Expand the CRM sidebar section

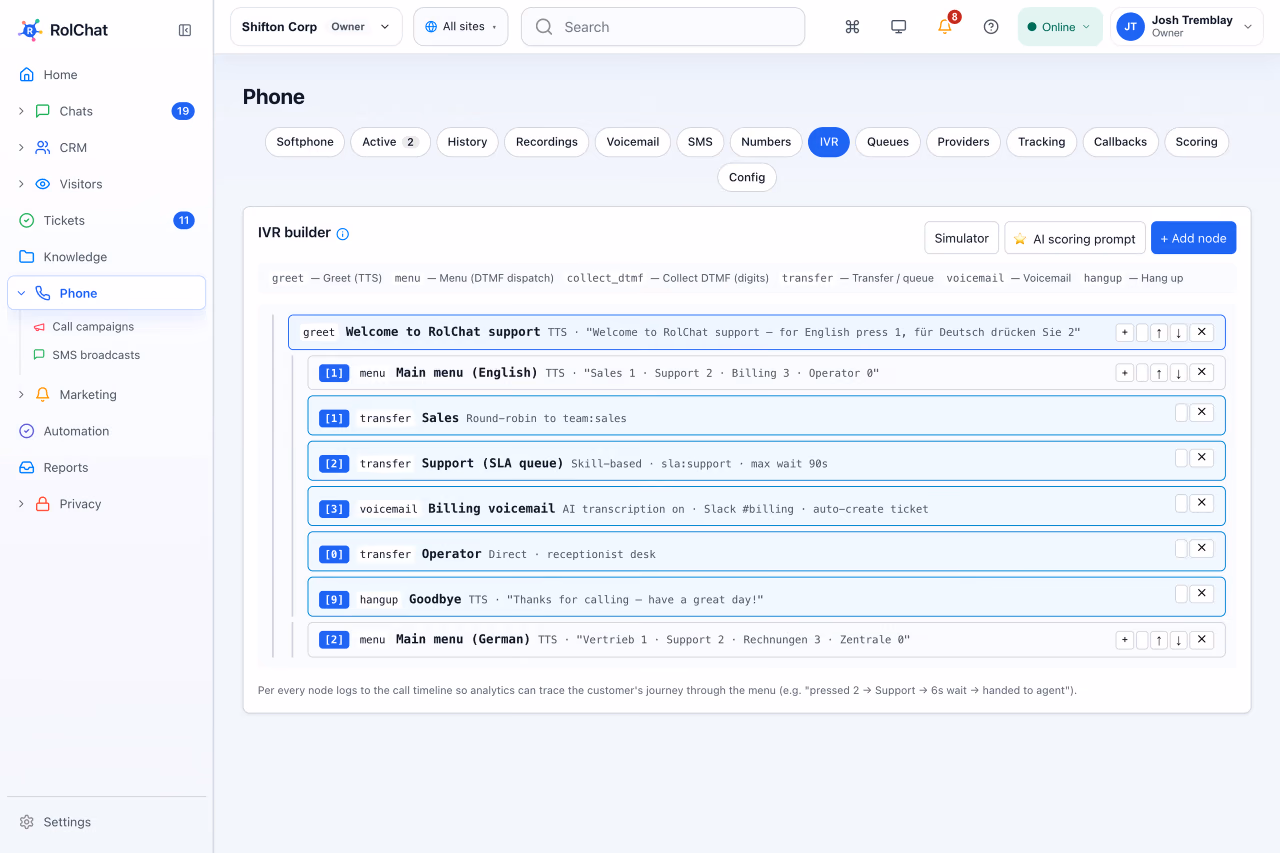pyautogui.click(x=21, y=148)
